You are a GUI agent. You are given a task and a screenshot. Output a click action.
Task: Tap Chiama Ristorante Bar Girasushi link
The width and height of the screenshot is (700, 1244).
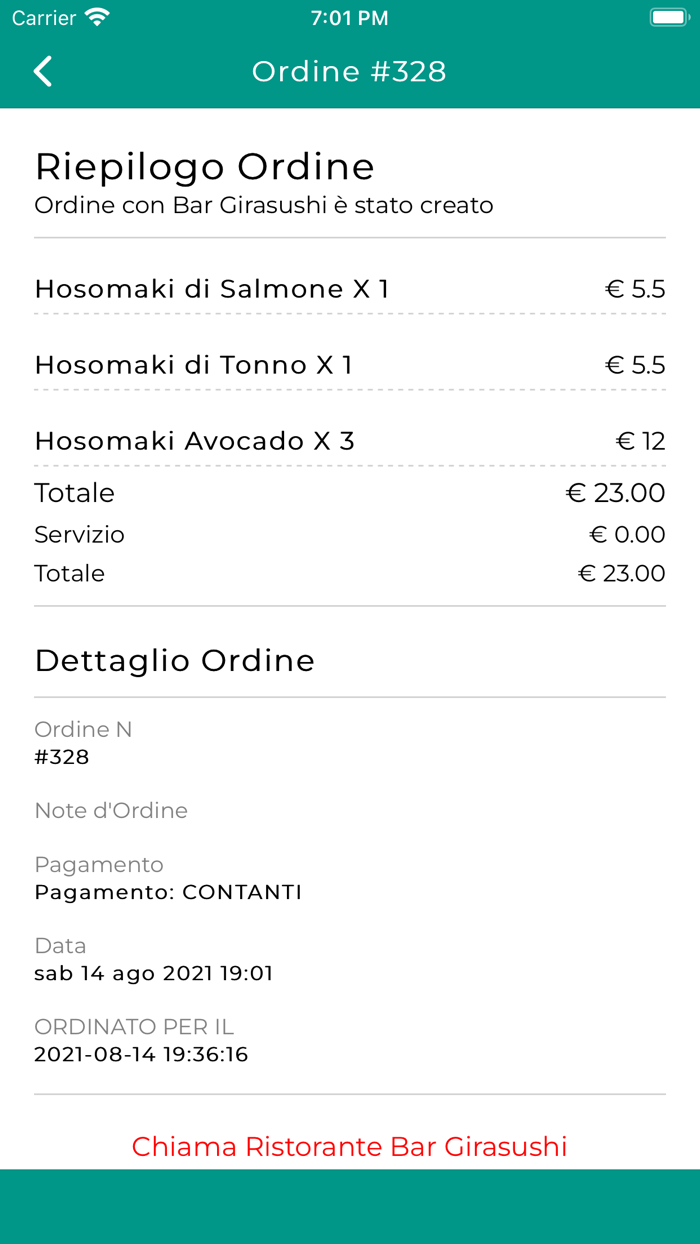[349, 1147]
